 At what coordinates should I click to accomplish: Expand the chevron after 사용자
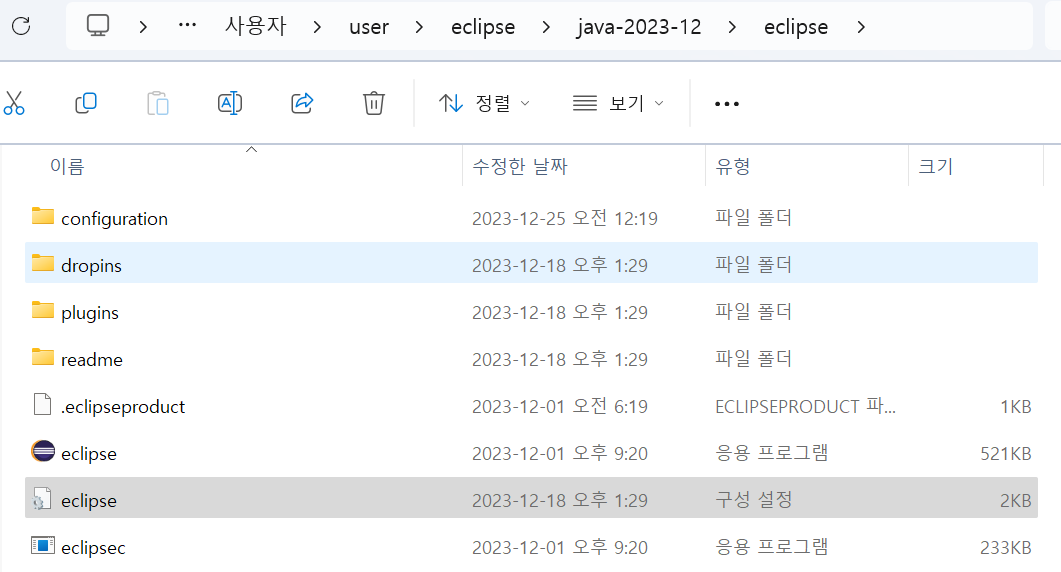click(317, 27)
